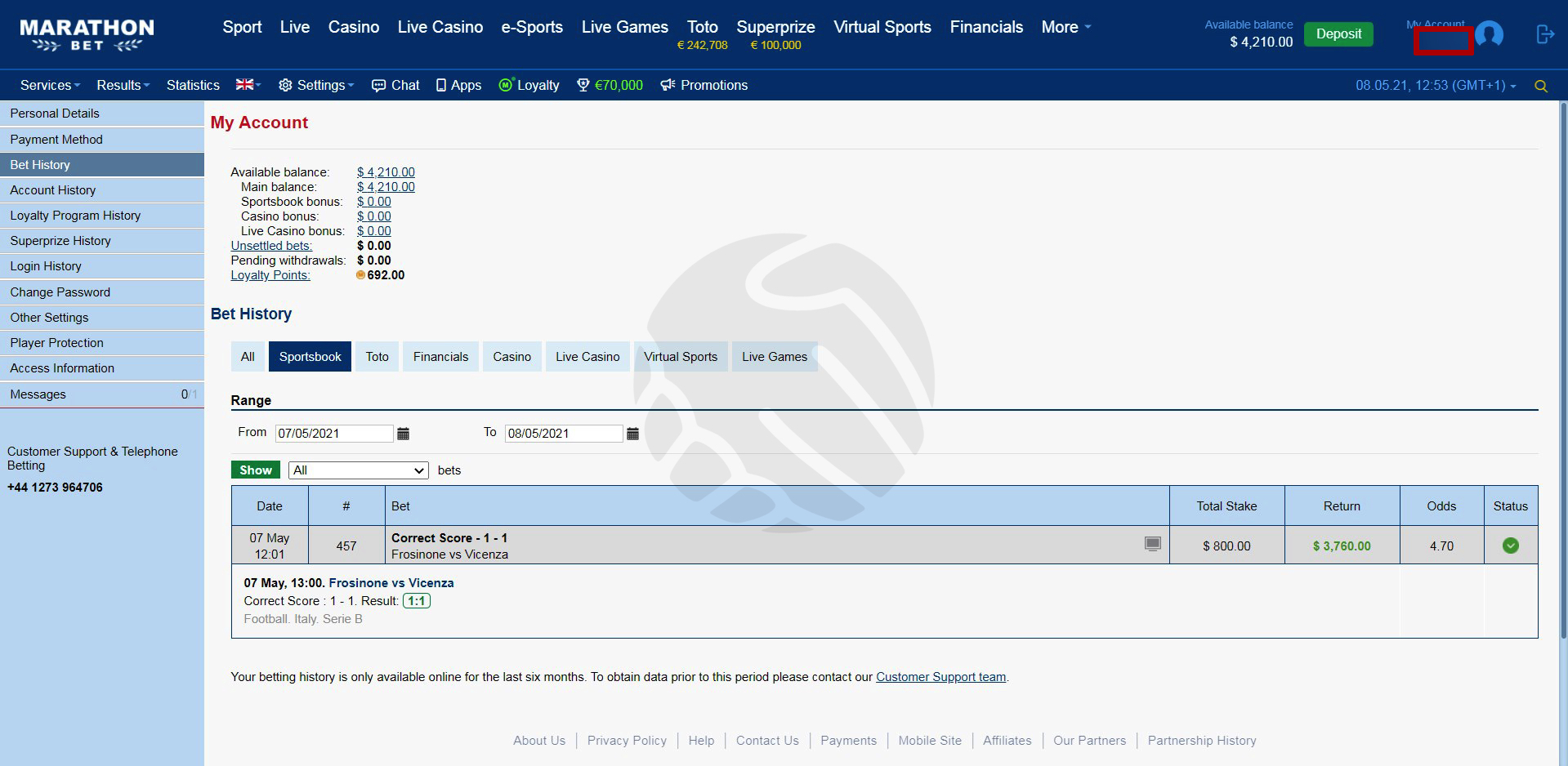Click the monitor icon in bet row 457
This screenshot has width=1568, height=766.
(x=1152, y=544)
